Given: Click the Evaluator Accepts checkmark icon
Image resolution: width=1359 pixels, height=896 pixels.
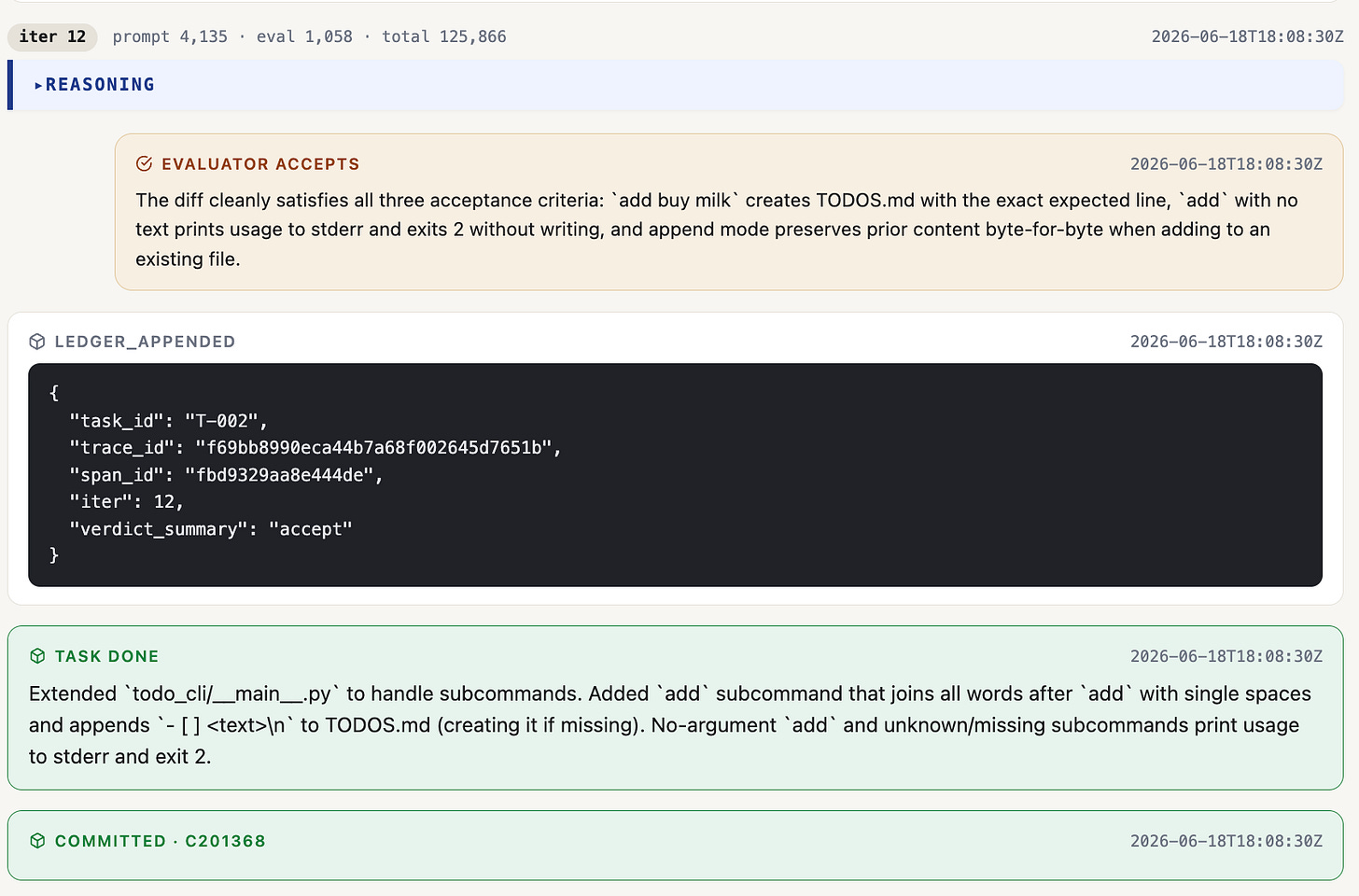Looking at the screenshot, I should point(144,164).
